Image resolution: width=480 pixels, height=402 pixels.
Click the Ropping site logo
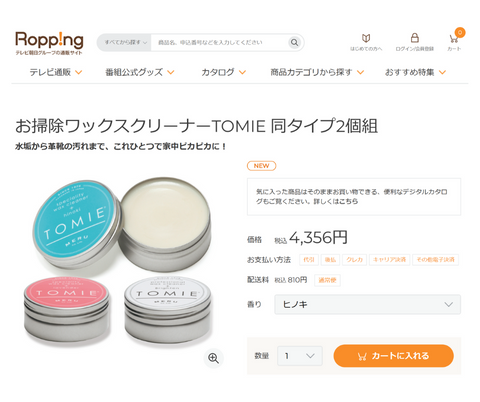pos(49,43)
